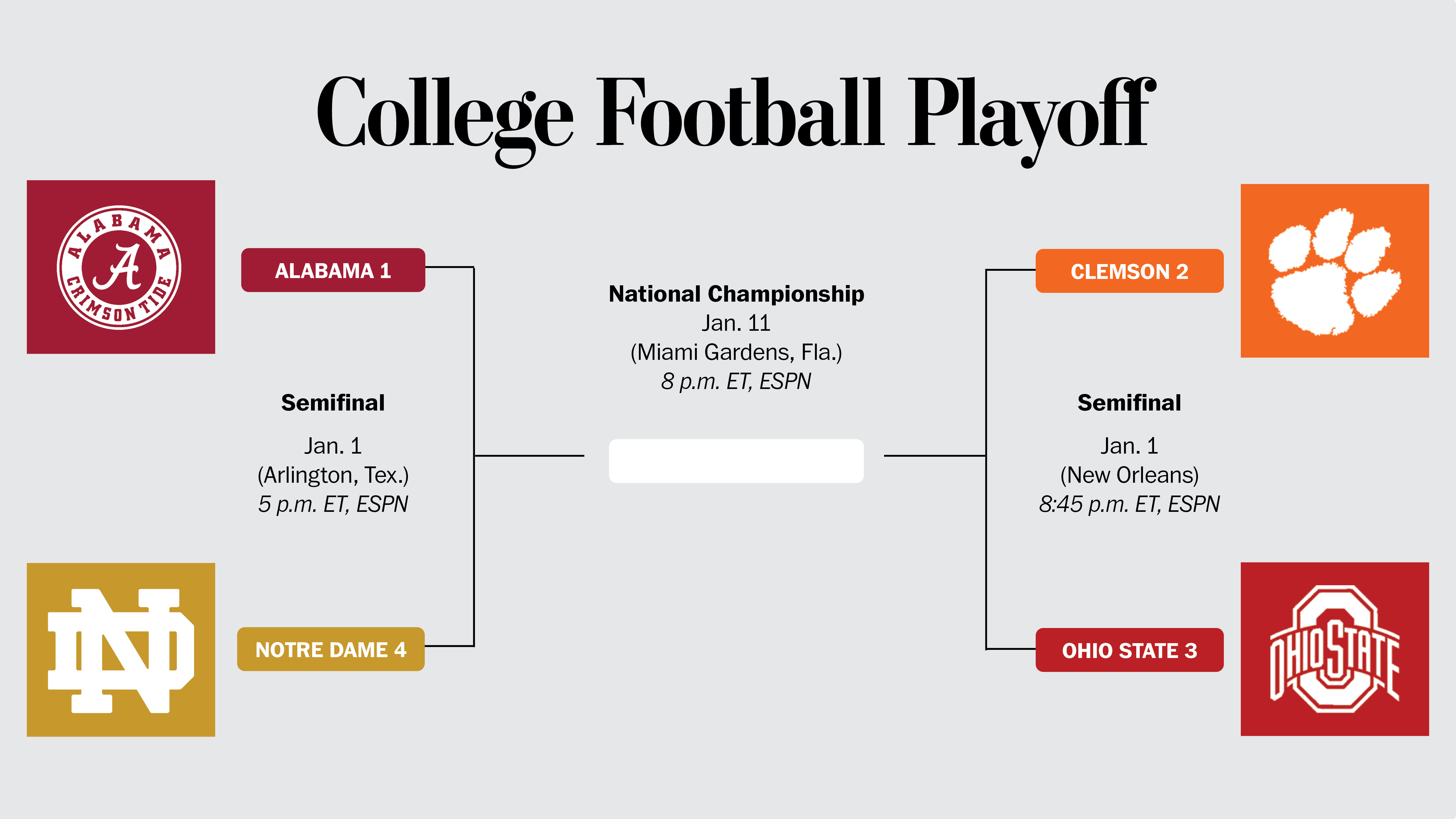Click the right Semifinal heading
Viewport: 1456px width, 819px height.
(1129, 403)
